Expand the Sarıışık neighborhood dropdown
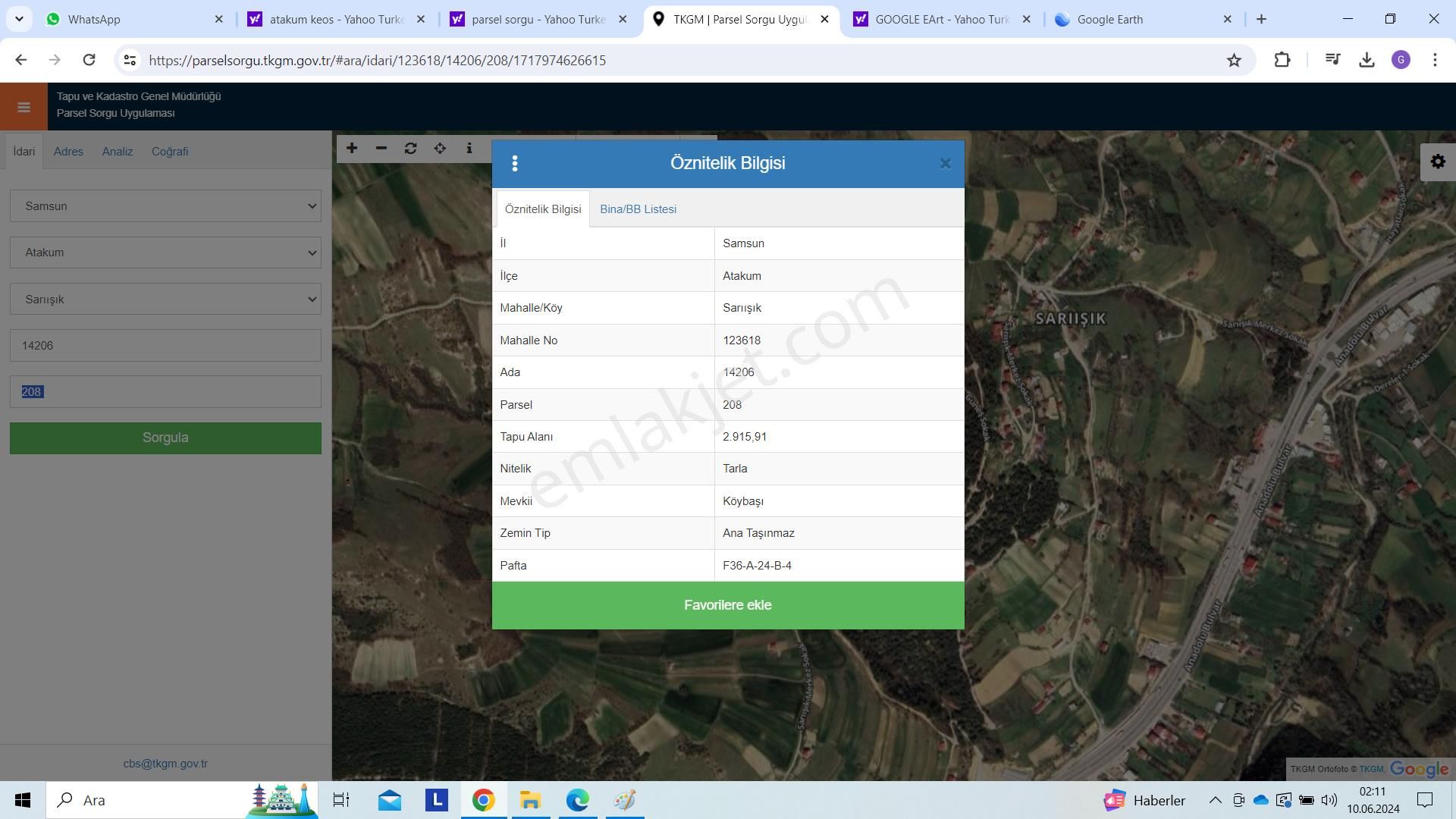The height and width of the screenshot is (819, 1456). 165,300
